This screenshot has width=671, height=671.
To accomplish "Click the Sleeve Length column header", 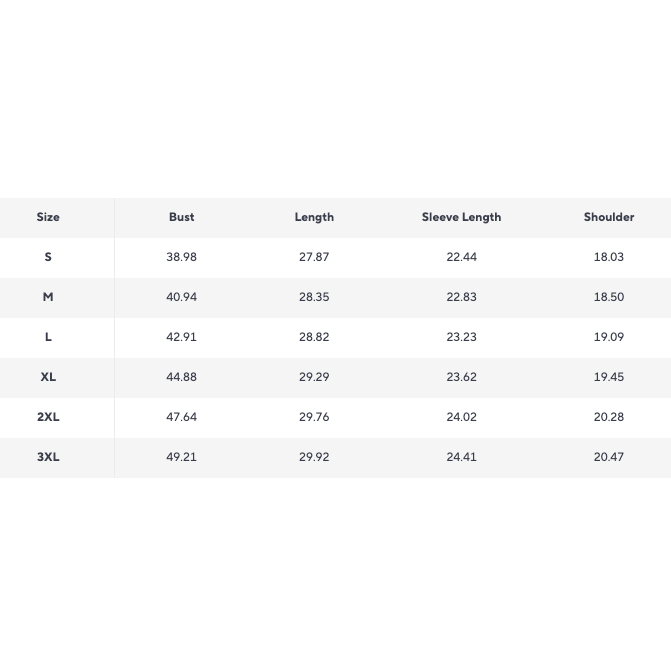I will point(461,217).
